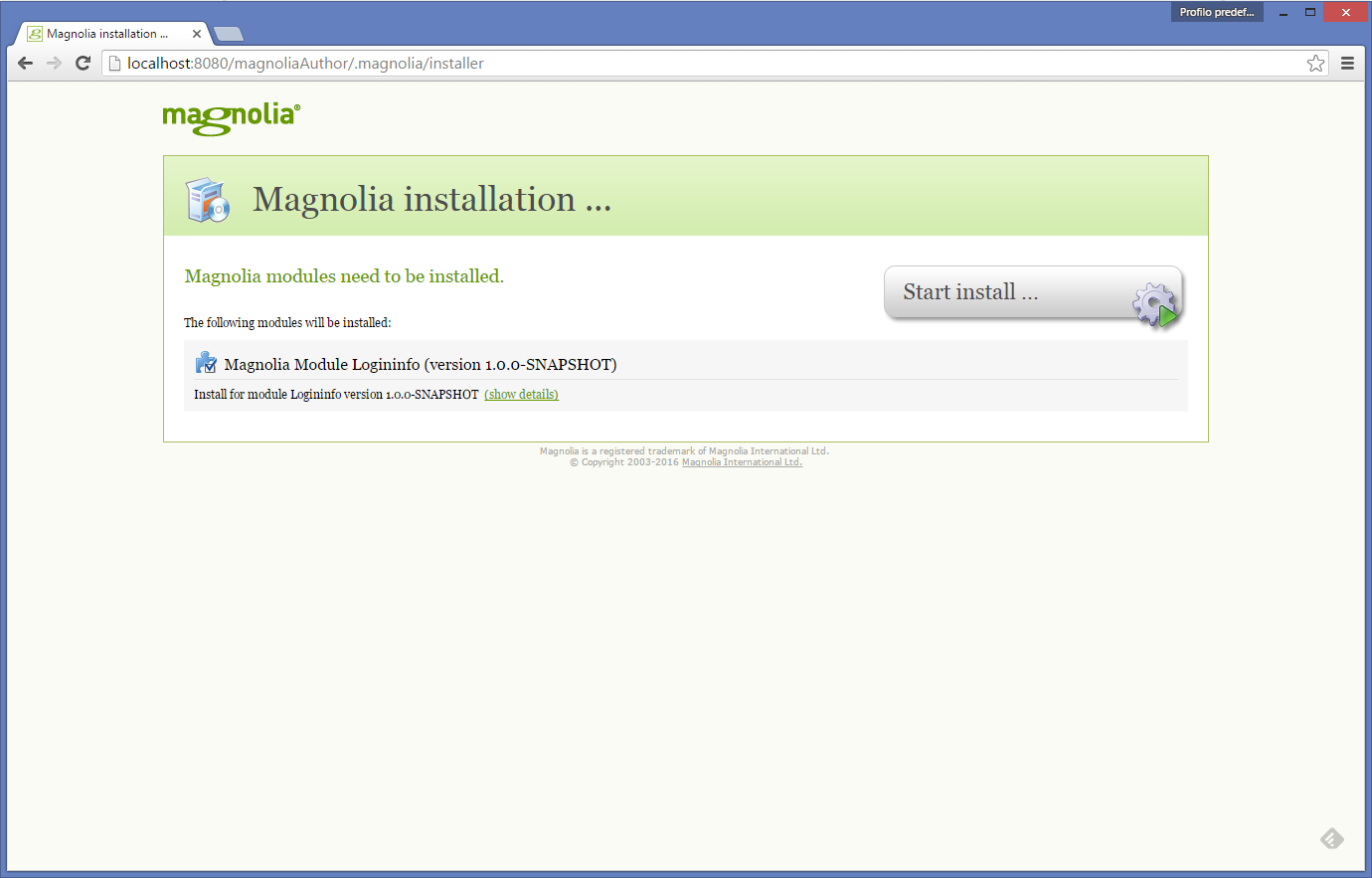The width and height of the screenshot is (1372, 878).
Task: Open the show details link
Action: pyautogui.click(x=521, y=395)
